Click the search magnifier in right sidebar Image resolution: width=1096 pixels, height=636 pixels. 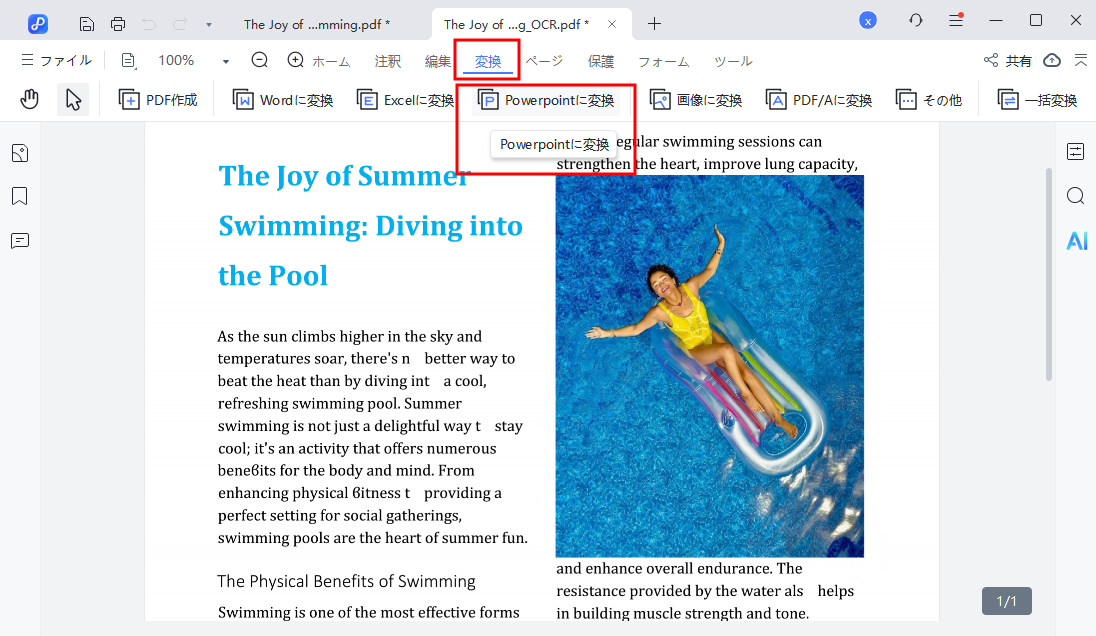coord(1076,196)
